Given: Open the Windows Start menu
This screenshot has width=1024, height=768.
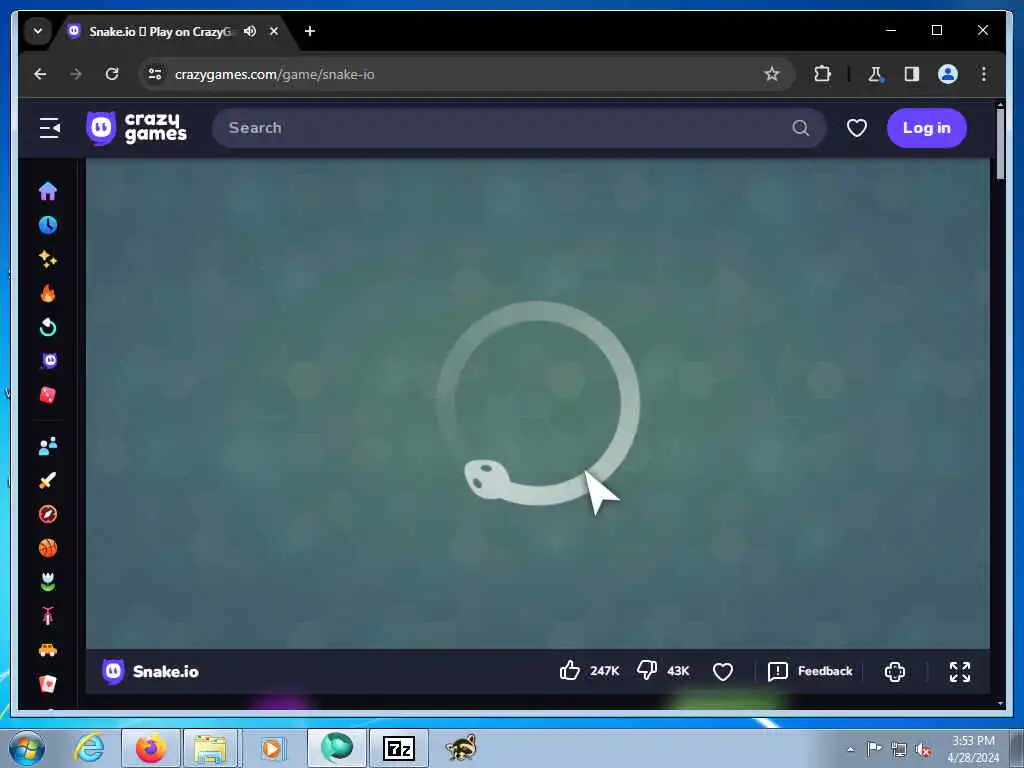Looking at the screenshot, I should (x=27, y=748).
